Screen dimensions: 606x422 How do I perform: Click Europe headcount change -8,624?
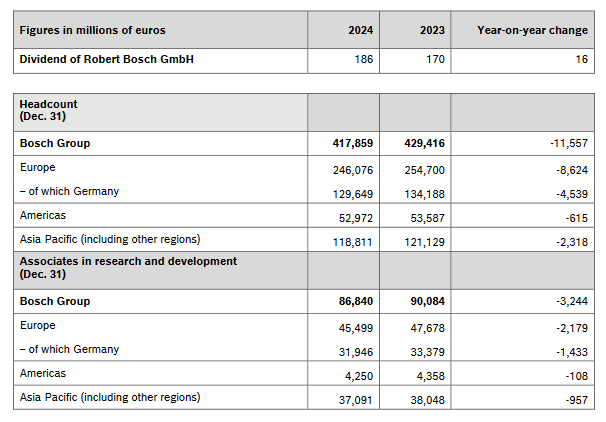pyautogui.click(x=572, y=170)
